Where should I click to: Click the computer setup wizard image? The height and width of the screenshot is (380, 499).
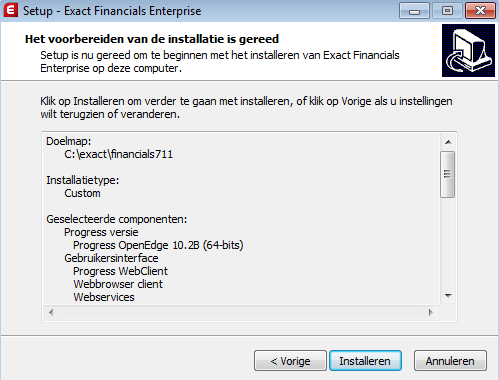tap(468, 51)
